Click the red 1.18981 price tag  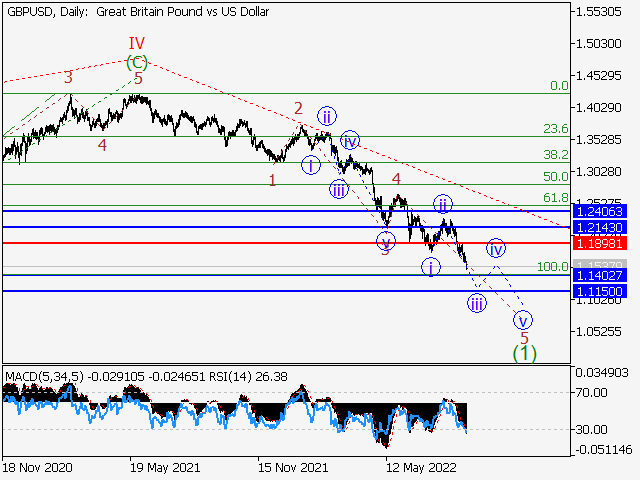(600, 244)
